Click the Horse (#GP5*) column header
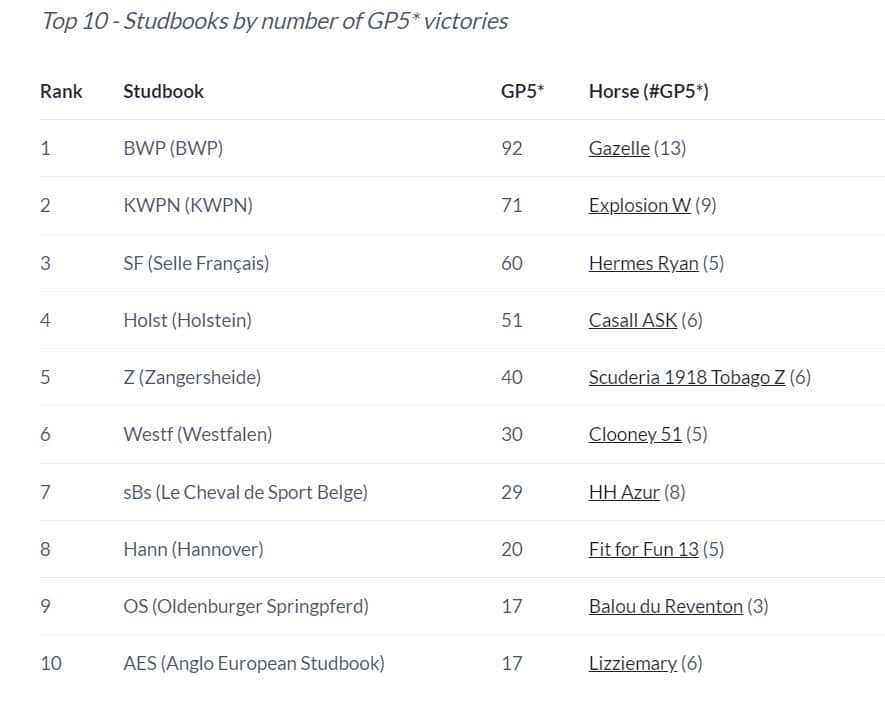The height and width of the screenshot is (709, 885). point(648,91)
